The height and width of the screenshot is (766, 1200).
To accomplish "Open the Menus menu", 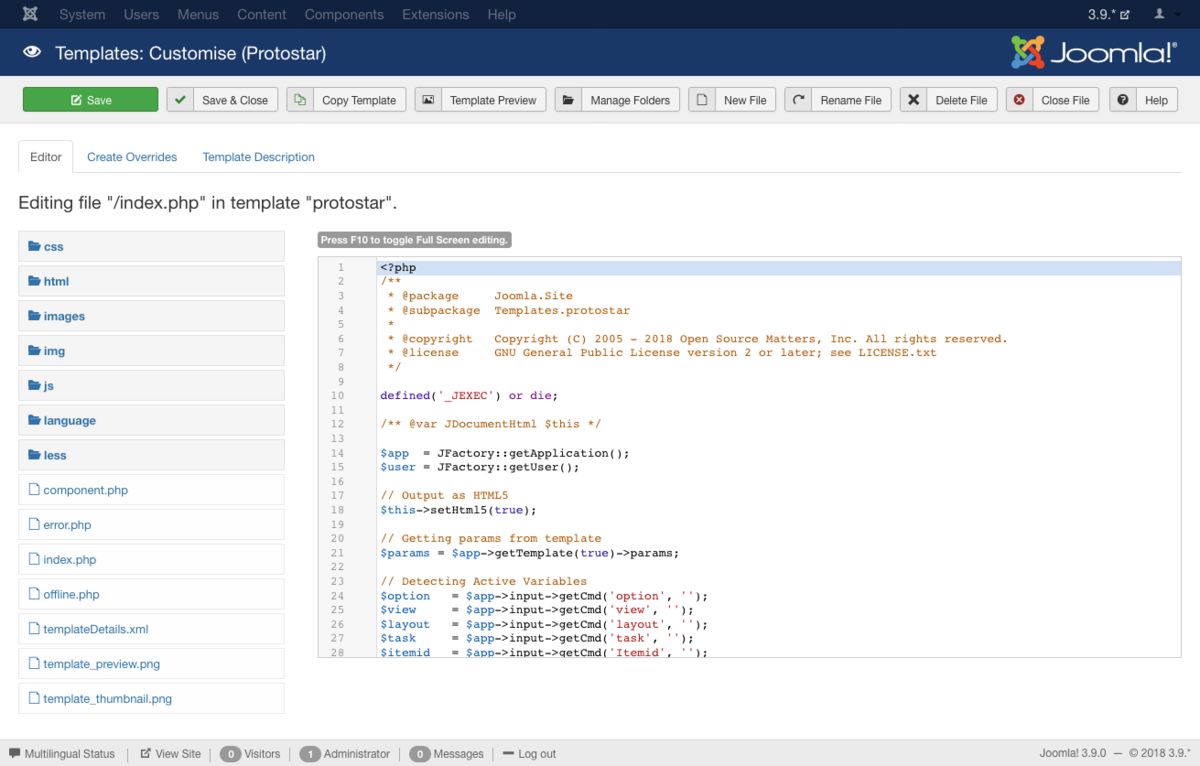I will point(198,14).
